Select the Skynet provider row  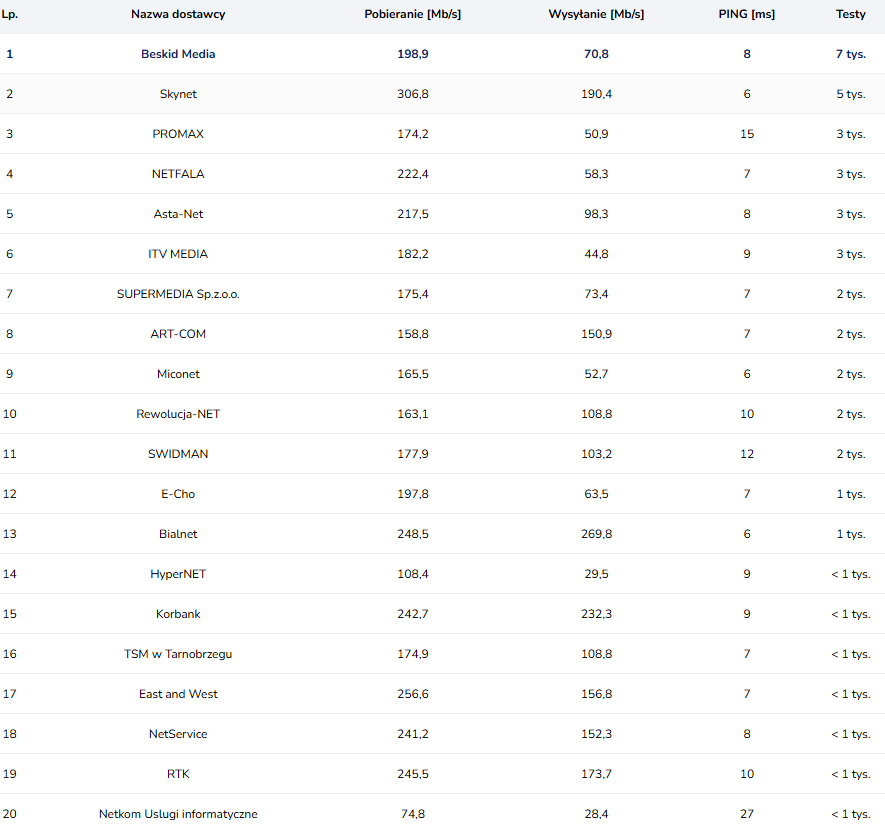[442, 94]
